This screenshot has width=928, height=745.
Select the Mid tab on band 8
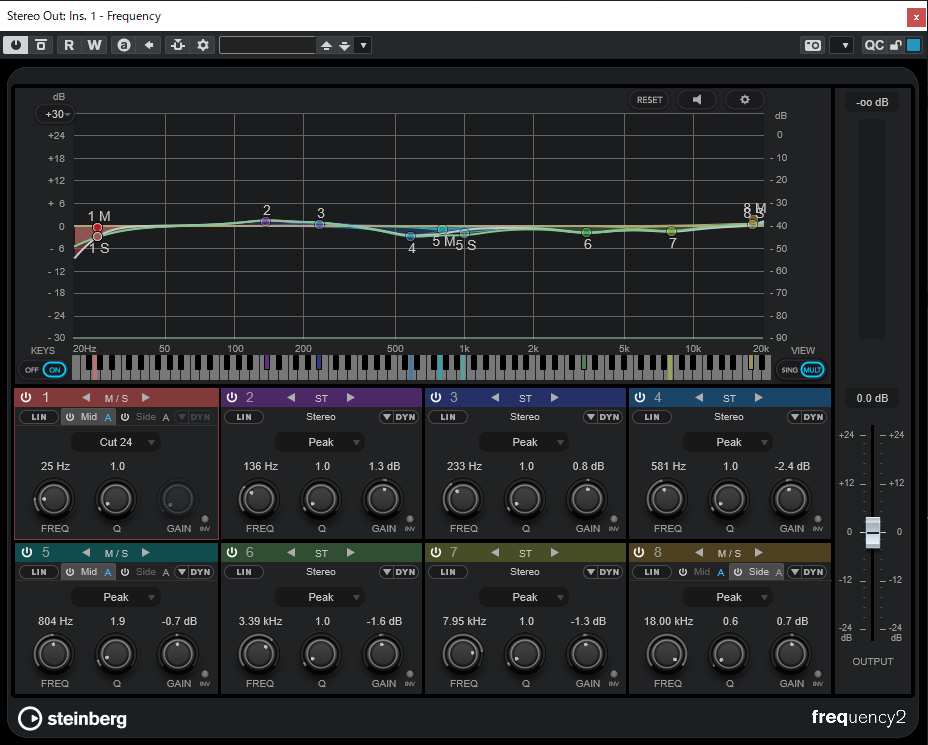tap(701, 572)
